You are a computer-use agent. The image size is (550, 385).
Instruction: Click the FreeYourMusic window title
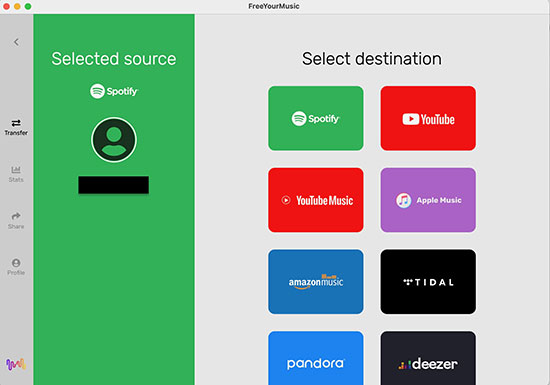click(274, 6)
